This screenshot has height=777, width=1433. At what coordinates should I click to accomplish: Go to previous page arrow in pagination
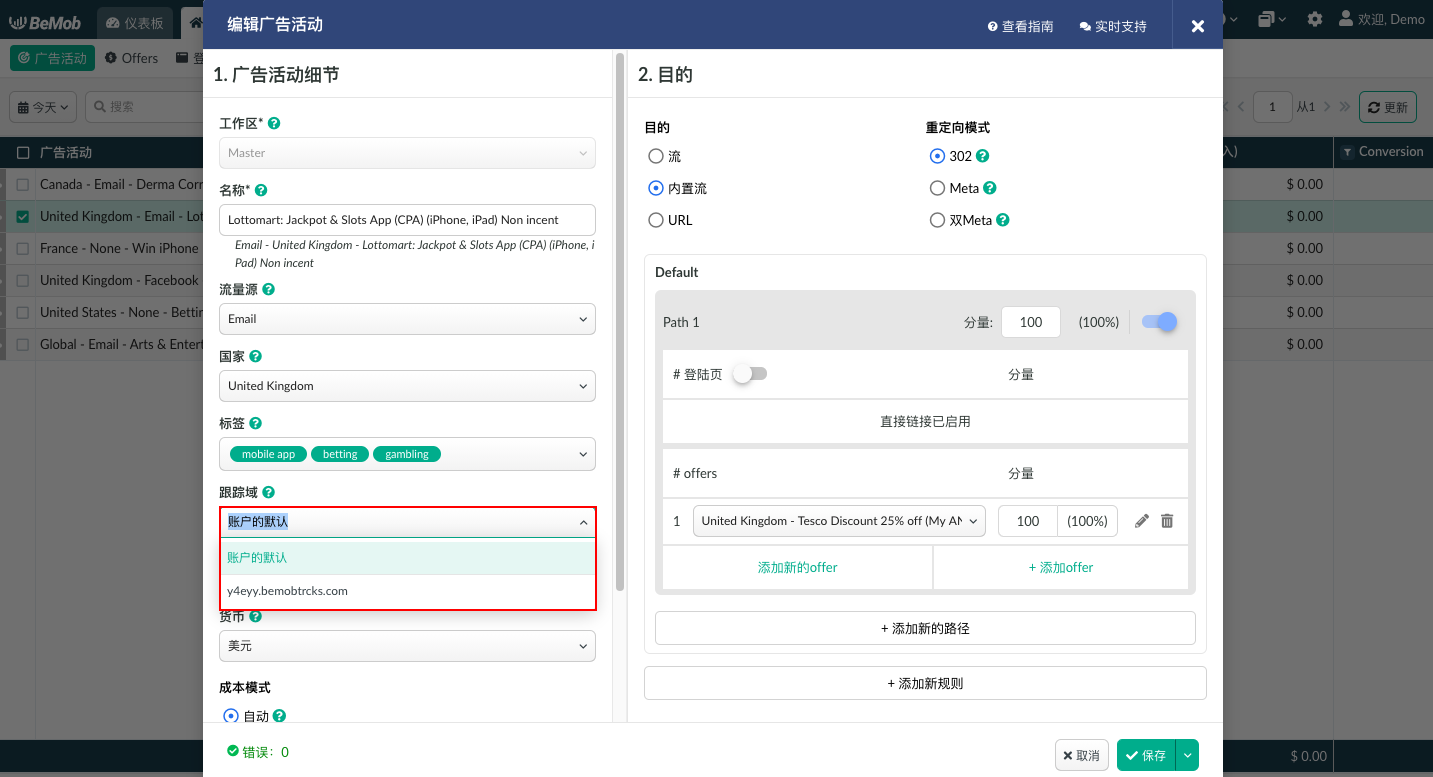point(1240,106)
